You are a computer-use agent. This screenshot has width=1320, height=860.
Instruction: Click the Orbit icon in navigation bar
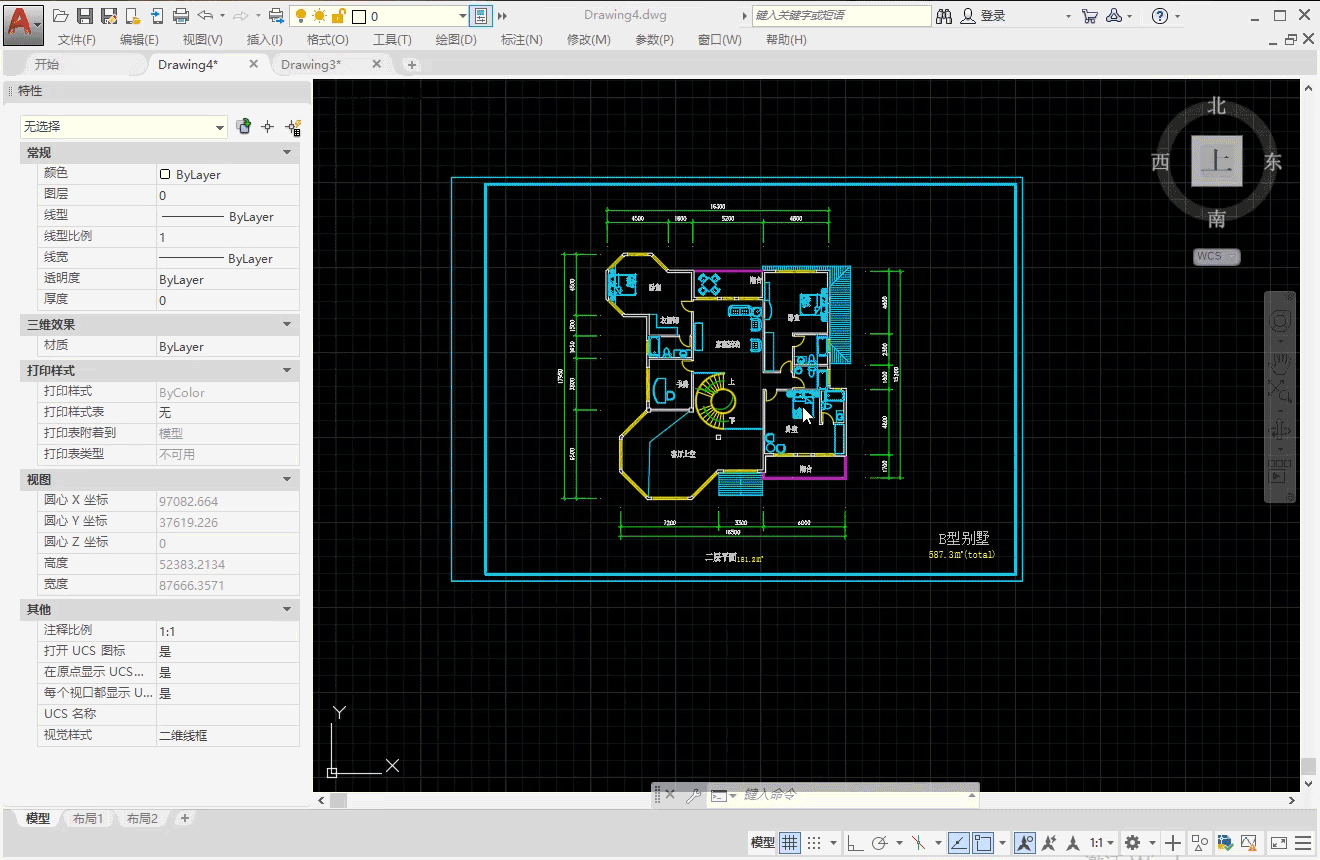click(1280, 430)
